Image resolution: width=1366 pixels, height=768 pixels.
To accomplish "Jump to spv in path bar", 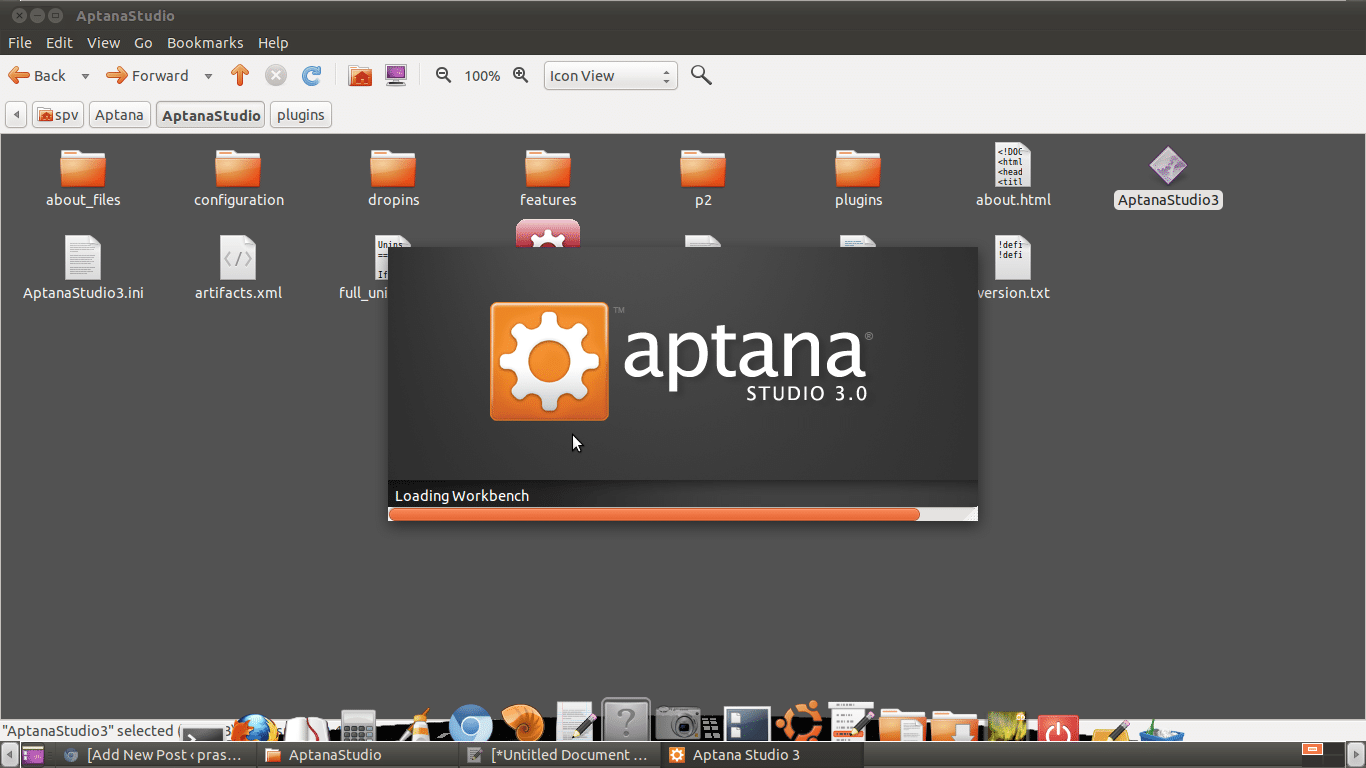I will pyautogui.click(x=58, y=115).
